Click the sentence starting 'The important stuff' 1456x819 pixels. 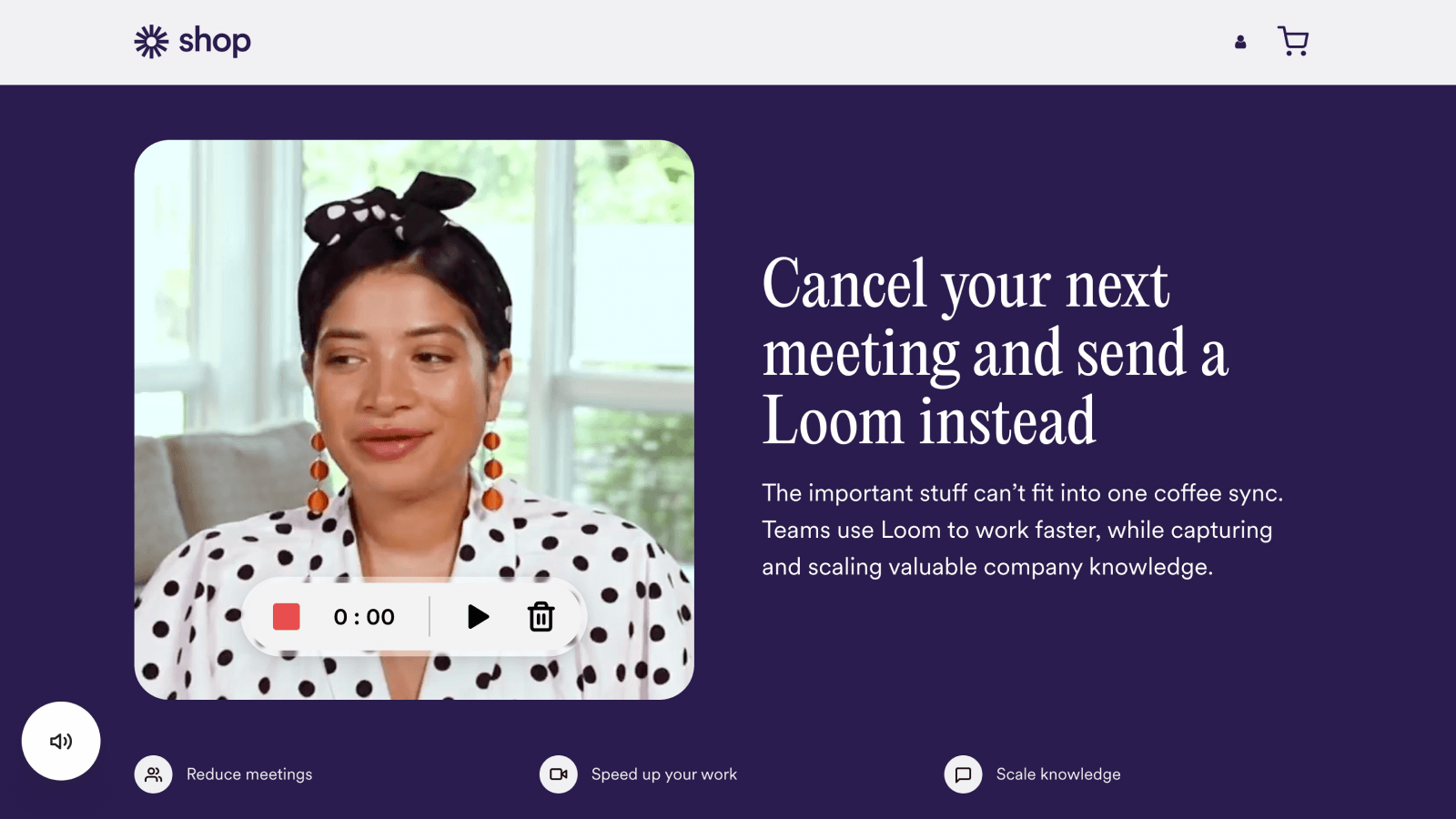pos(1022,493)
